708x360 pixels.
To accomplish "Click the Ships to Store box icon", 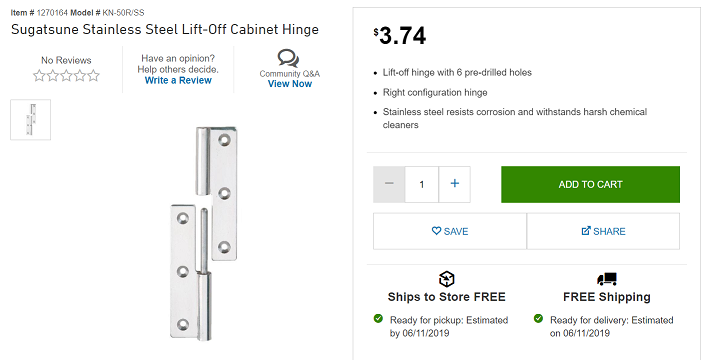I will pos(446,279).
